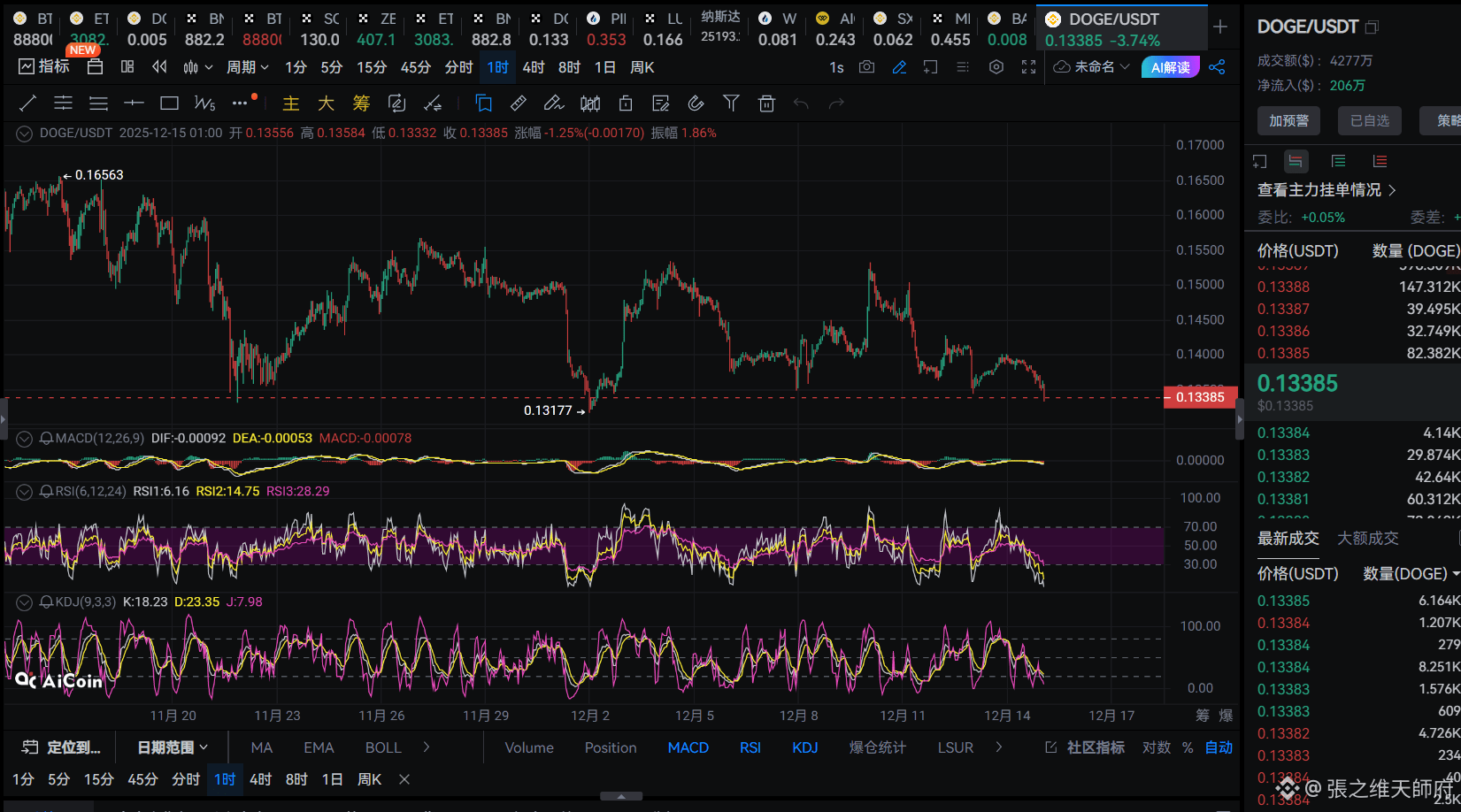Switch to the 4时 timeframe in top bar
The width and height of the screenshot is (1461, 812).
pyautogui.click(x=533, y=67)
